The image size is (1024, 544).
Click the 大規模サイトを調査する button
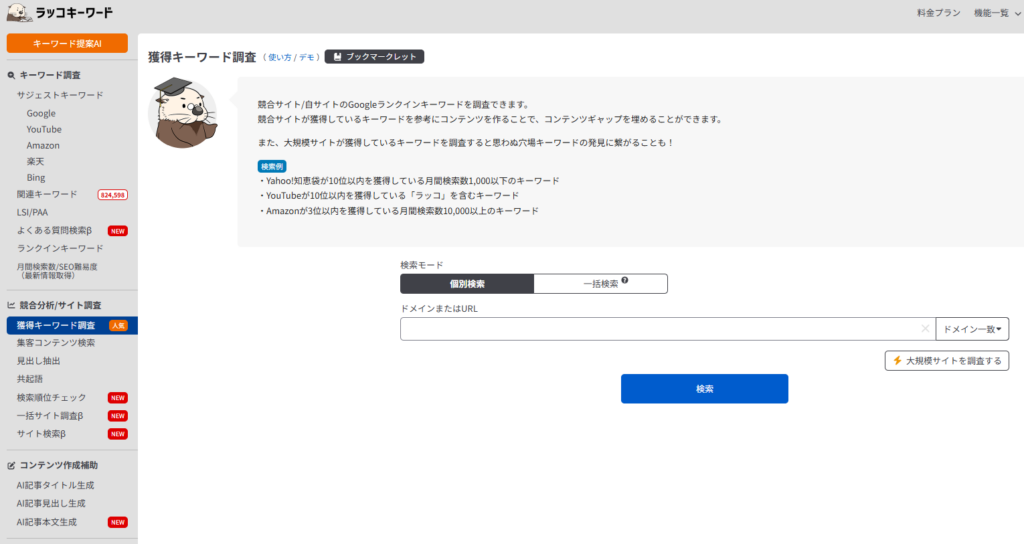(947, 361)
